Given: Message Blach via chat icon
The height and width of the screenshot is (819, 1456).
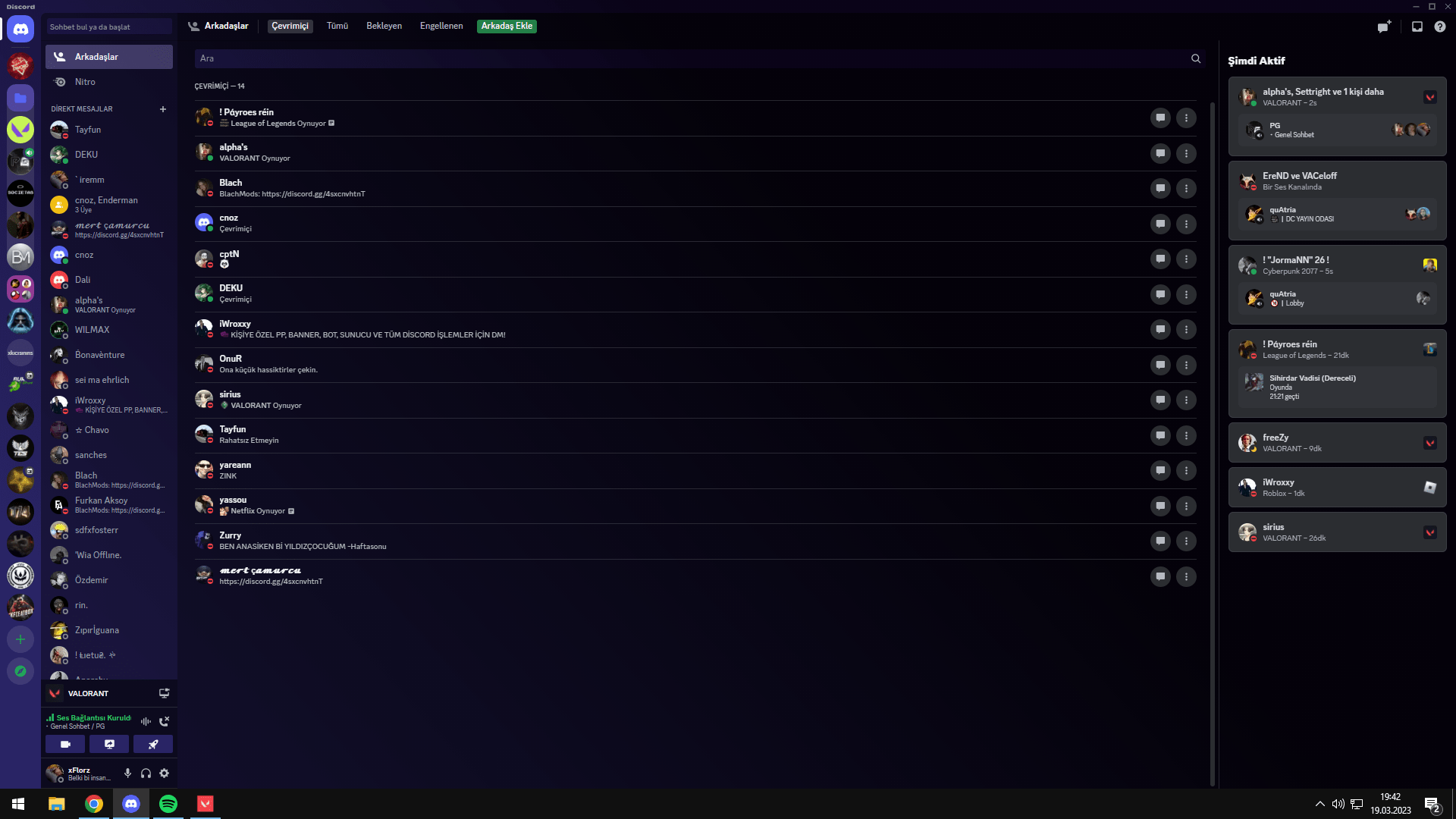Looking at the screenshot, I should coord(1160,188).
